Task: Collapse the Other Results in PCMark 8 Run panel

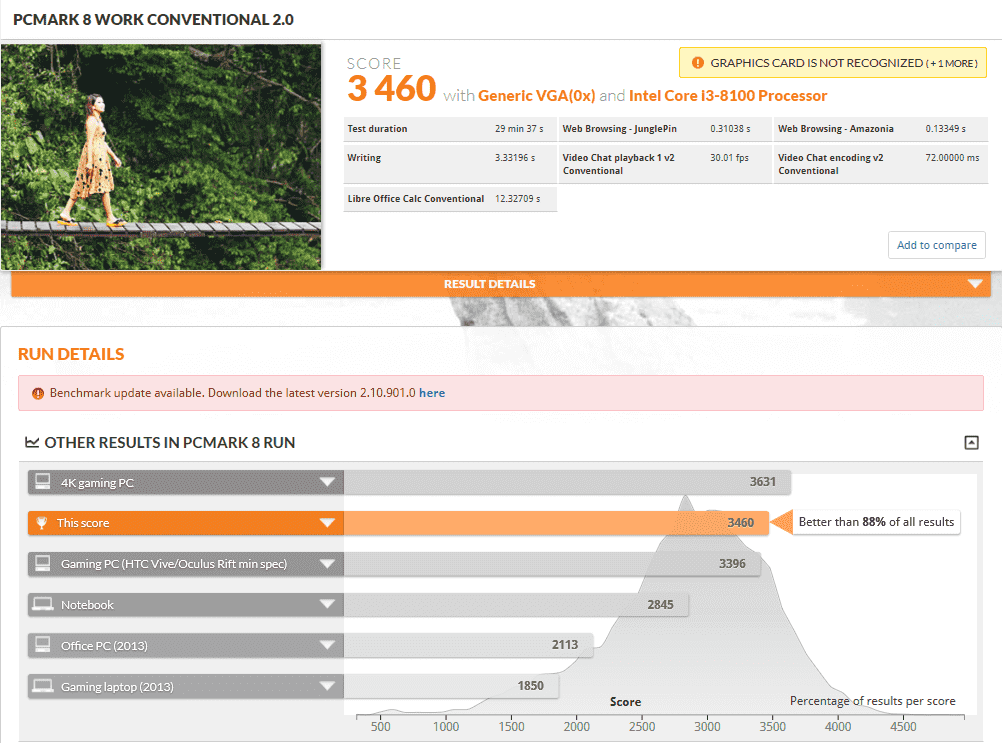Action: tap(971, 443)
